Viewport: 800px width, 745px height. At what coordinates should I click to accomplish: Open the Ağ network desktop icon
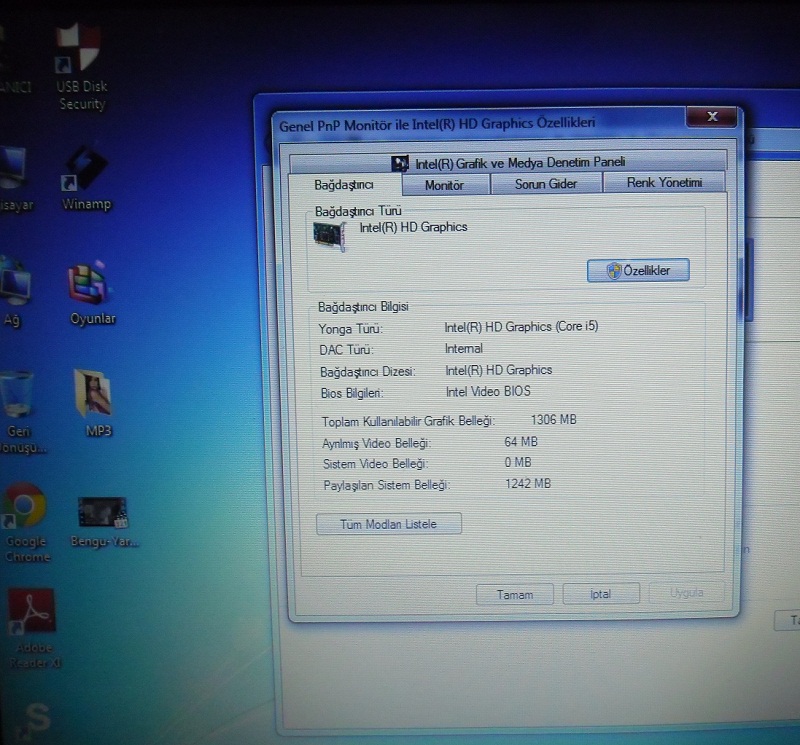15,293
